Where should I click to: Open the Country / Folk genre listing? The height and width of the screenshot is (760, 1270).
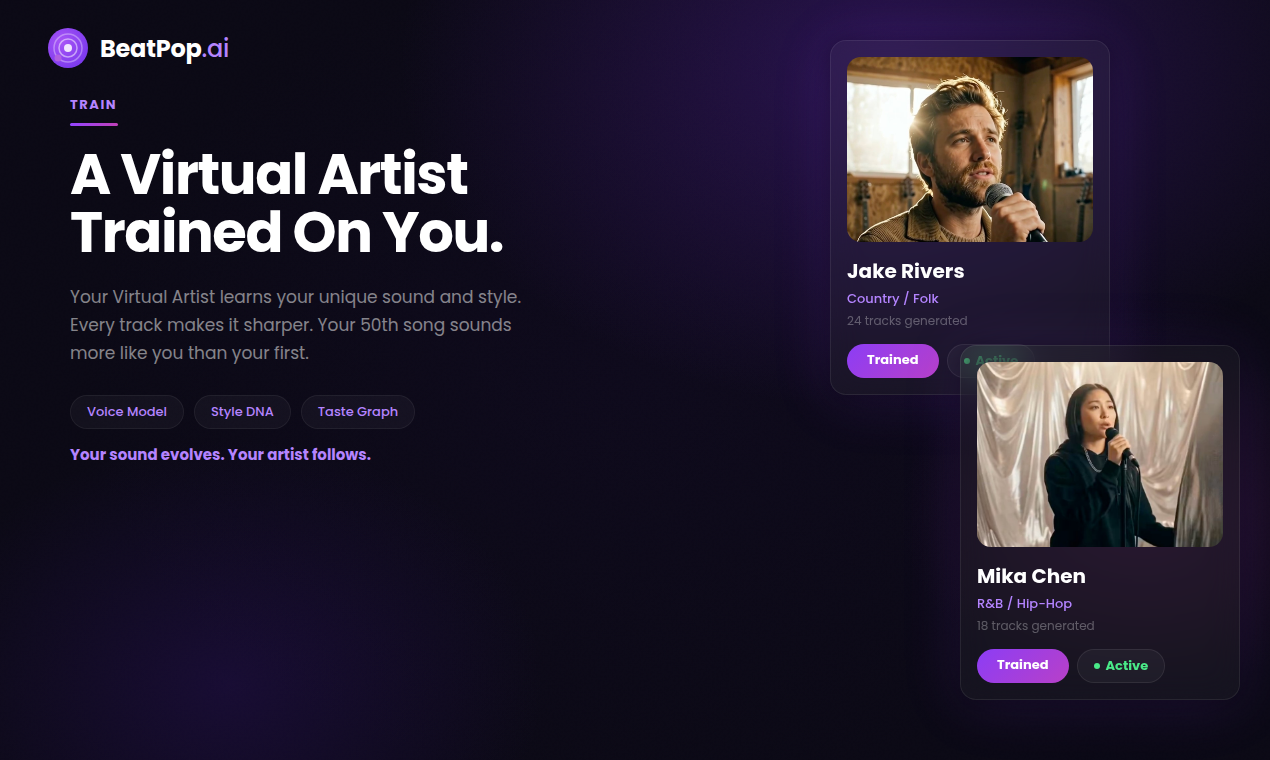892,298
